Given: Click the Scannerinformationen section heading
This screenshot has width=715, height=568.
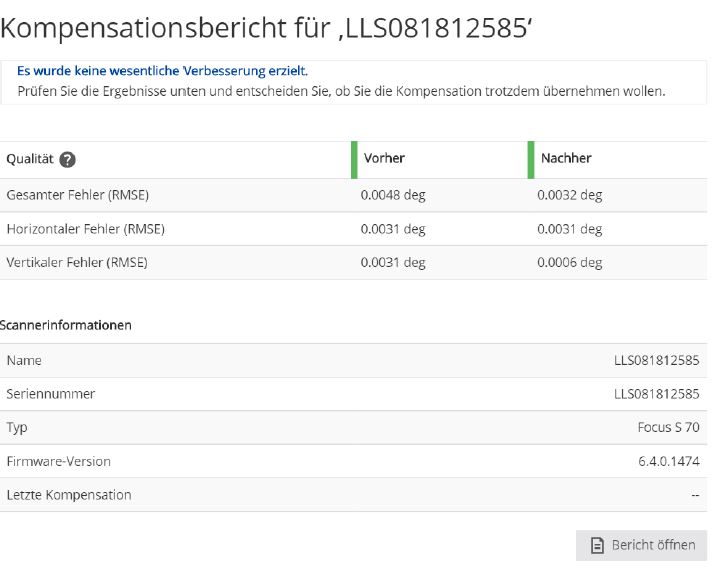Looking at the screenshot, I should tap(66, 325).
